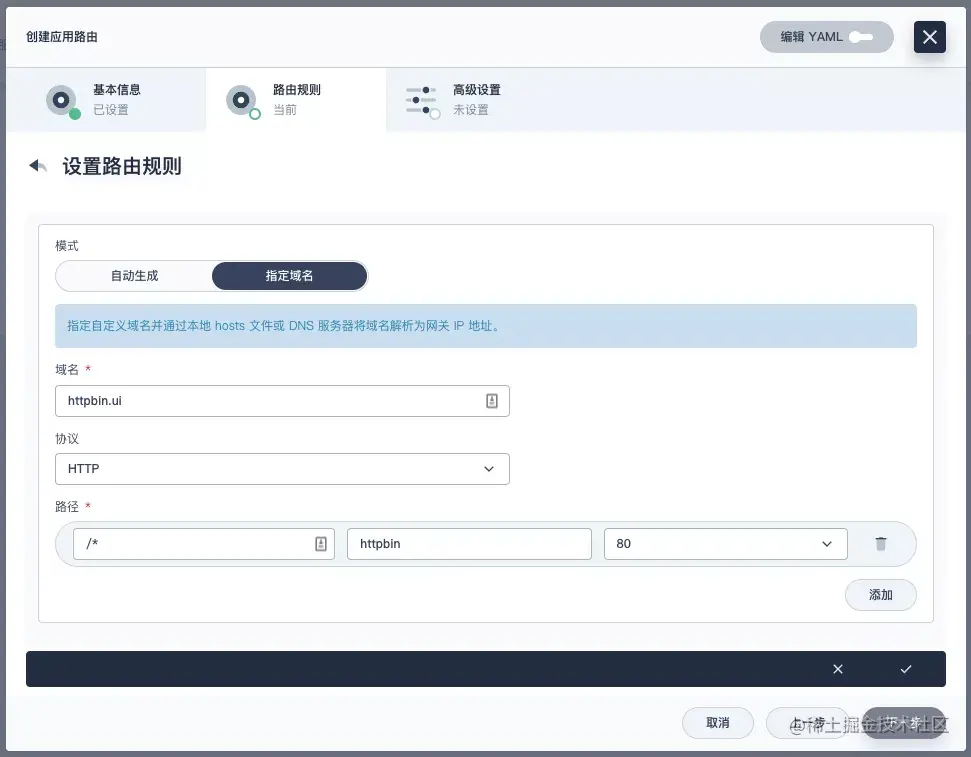Select the 指定域名 mode option

[x=288, y=275]
